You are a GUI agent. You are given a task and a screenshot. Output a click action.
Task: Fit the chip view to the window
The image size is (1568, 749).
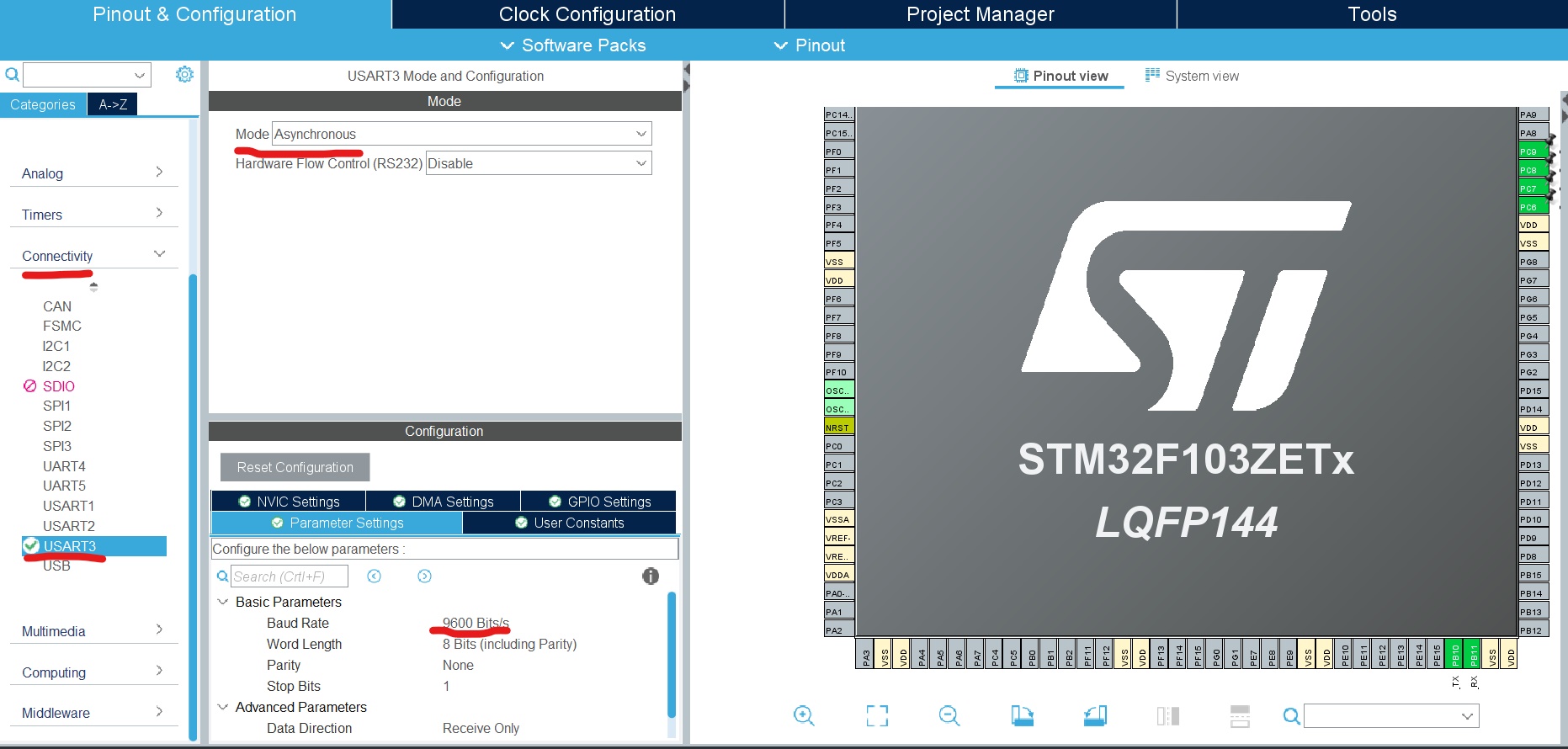tap(877, 715)
